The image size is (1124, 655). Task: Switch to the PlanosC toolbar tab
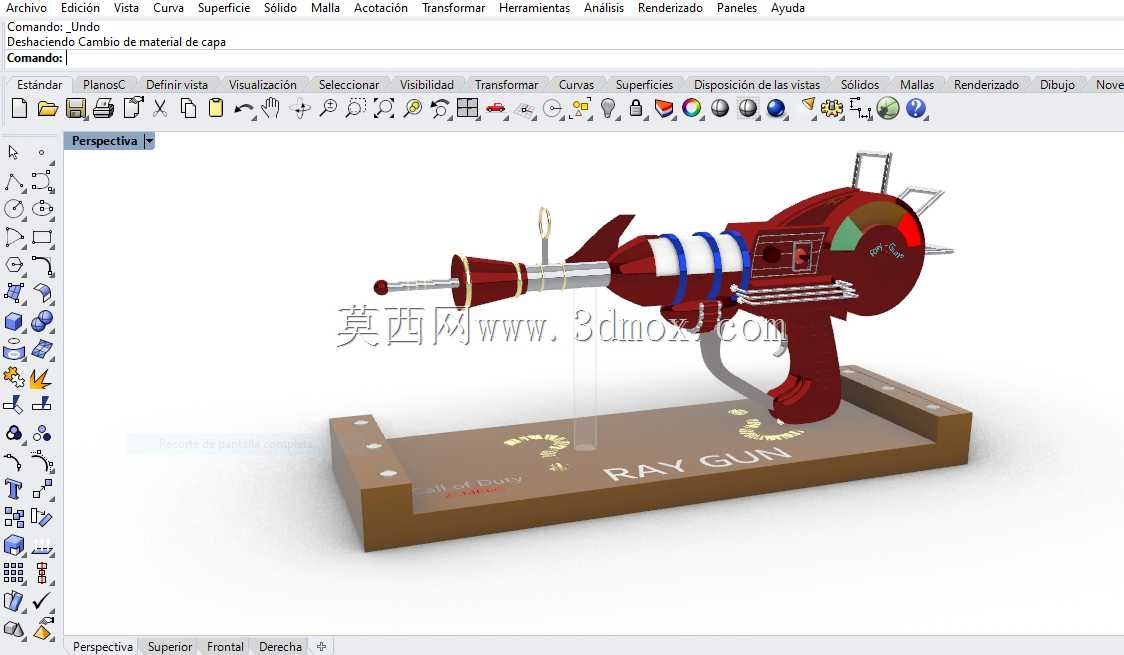coord(104,85)
